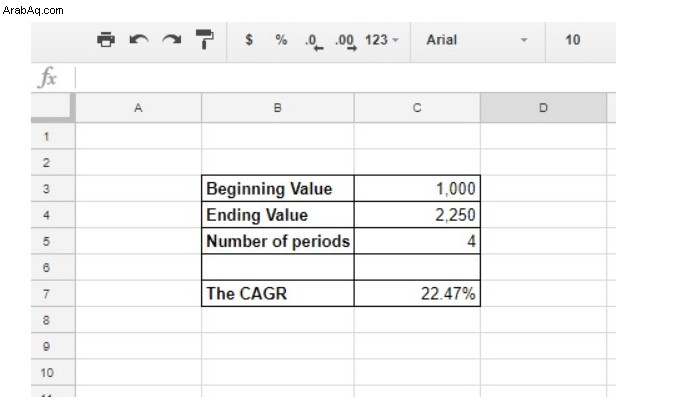Viewport: 698px width, 410px height.
Task: Select empty cell B6 inside the table
Action: pyautogui.click(x=278, y=268)
